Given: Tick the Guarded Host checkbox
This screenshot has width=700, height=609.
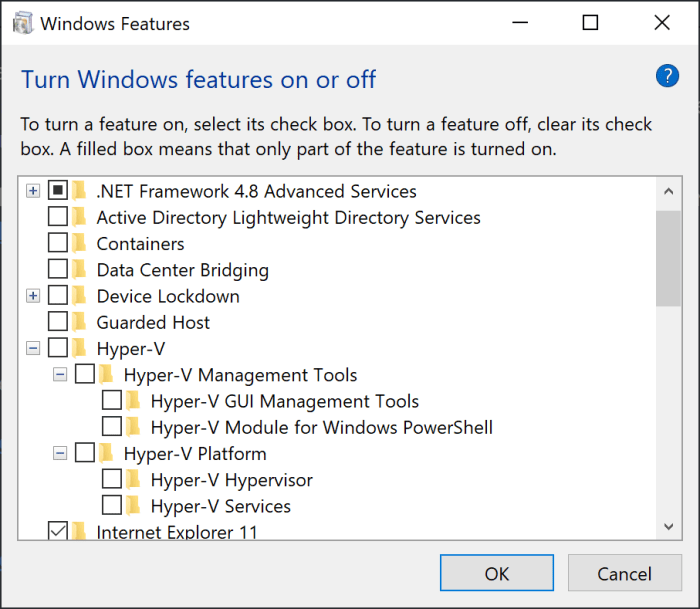Looking at the screenshot, I should coord(58,321).
